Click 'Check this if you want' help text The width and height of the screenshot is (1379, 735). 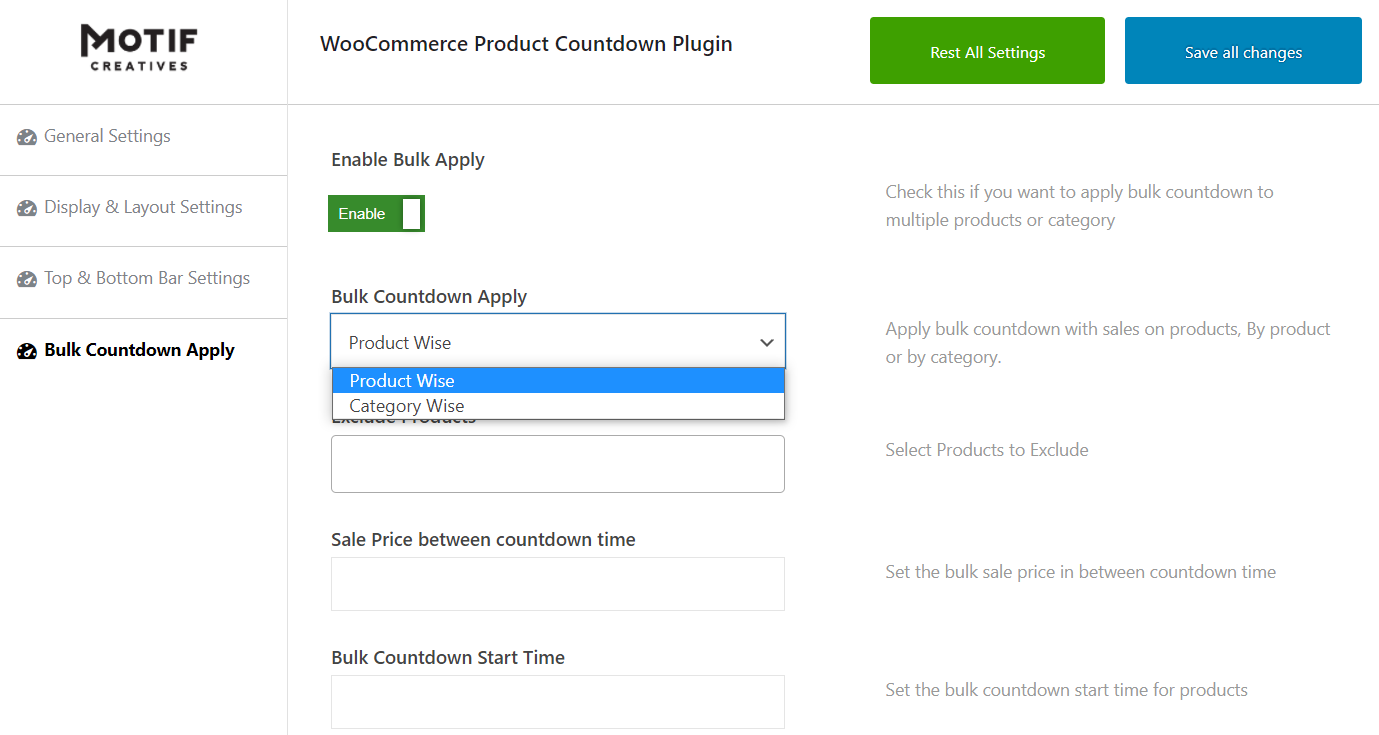(1080, 206)
